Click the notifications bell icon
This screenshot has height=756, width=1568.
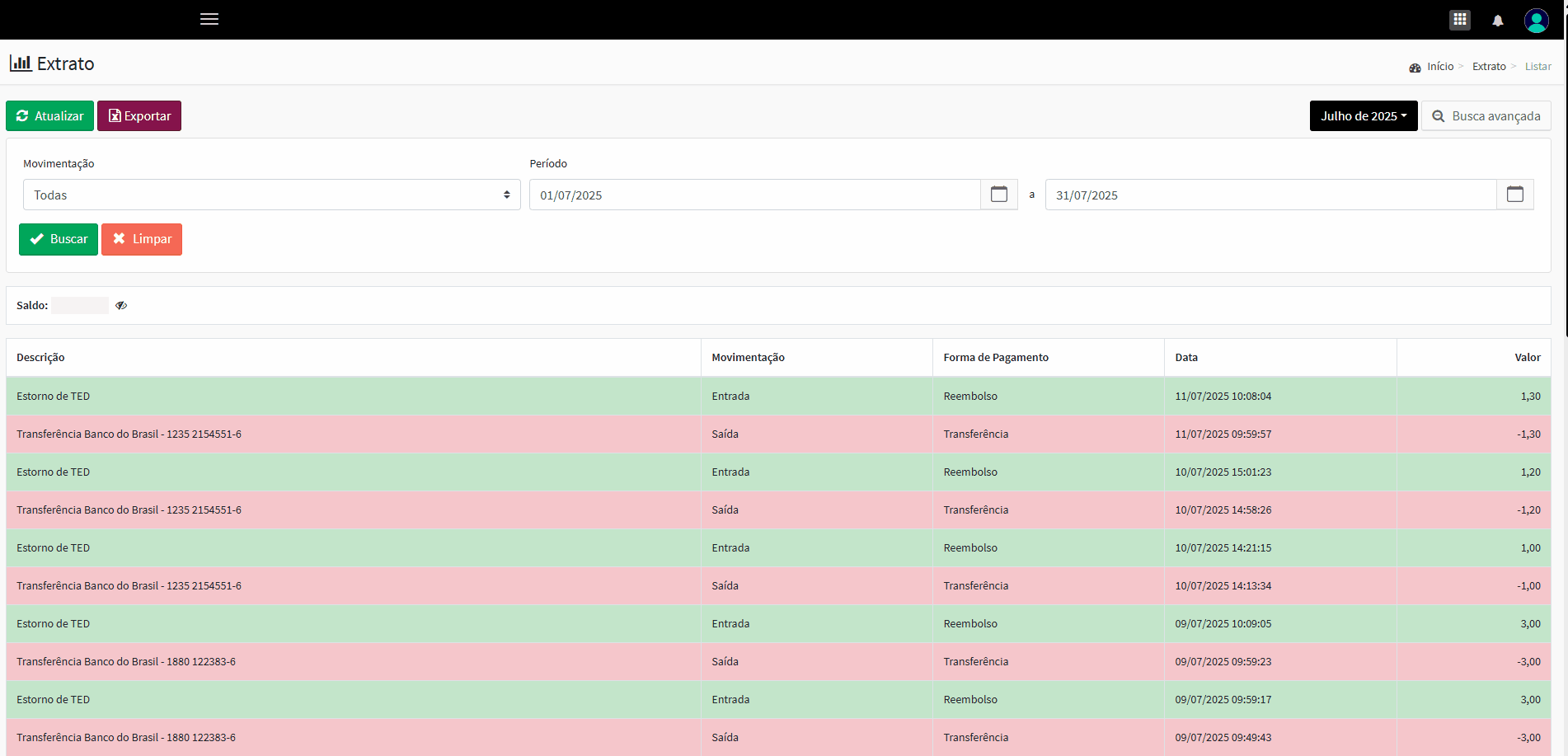tap(1497, 21)
